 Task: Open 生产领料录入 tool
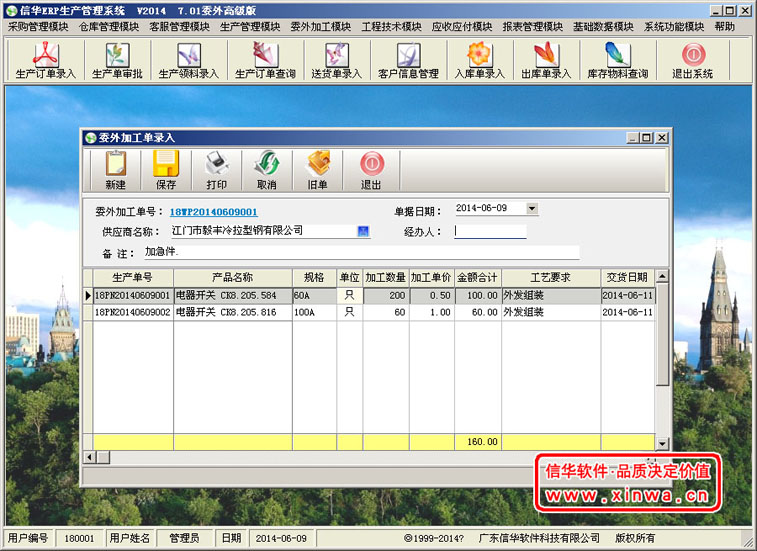coord(189,61)
